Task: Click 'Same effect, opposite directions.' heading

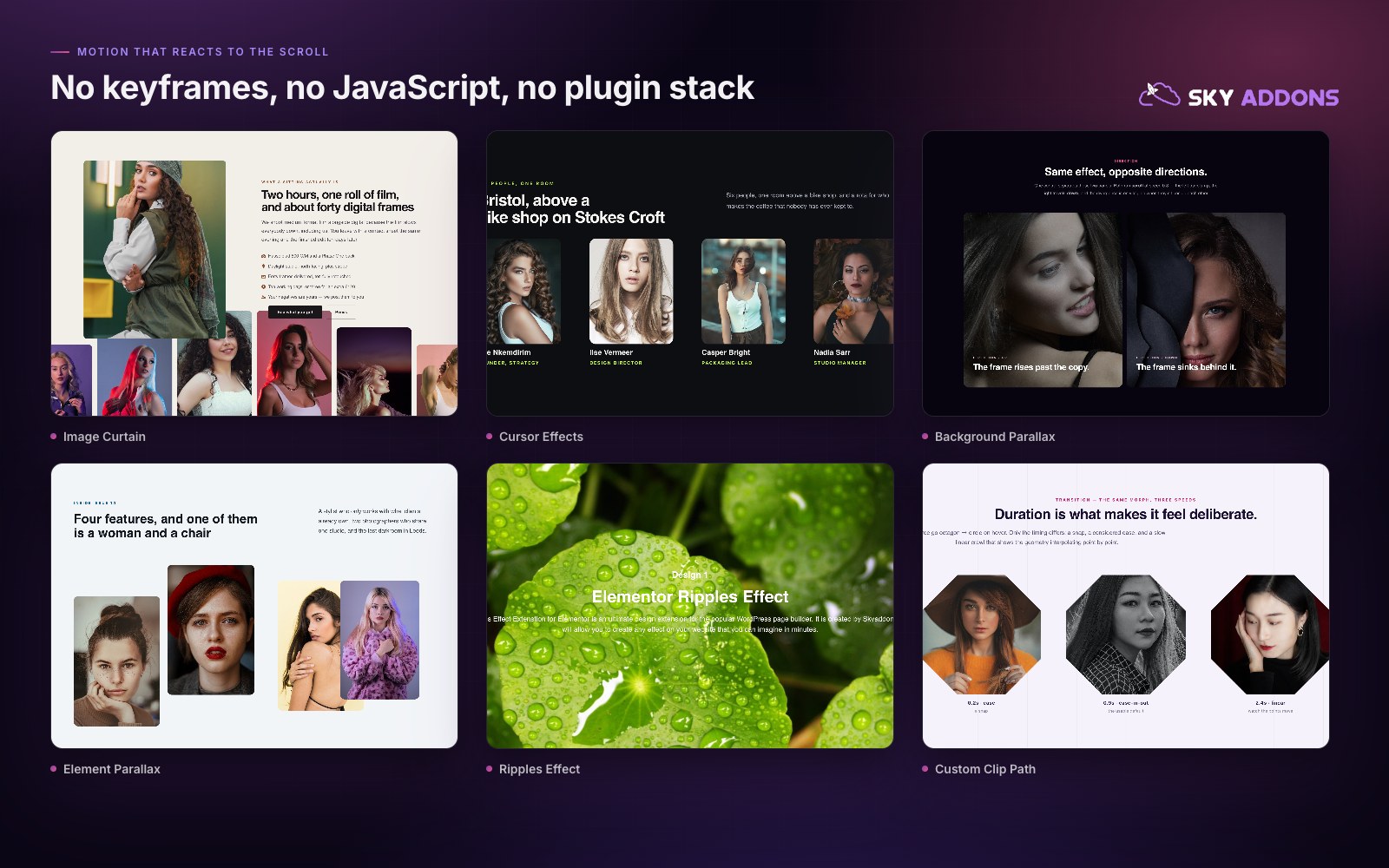Action: click(x=1126, y=172)
